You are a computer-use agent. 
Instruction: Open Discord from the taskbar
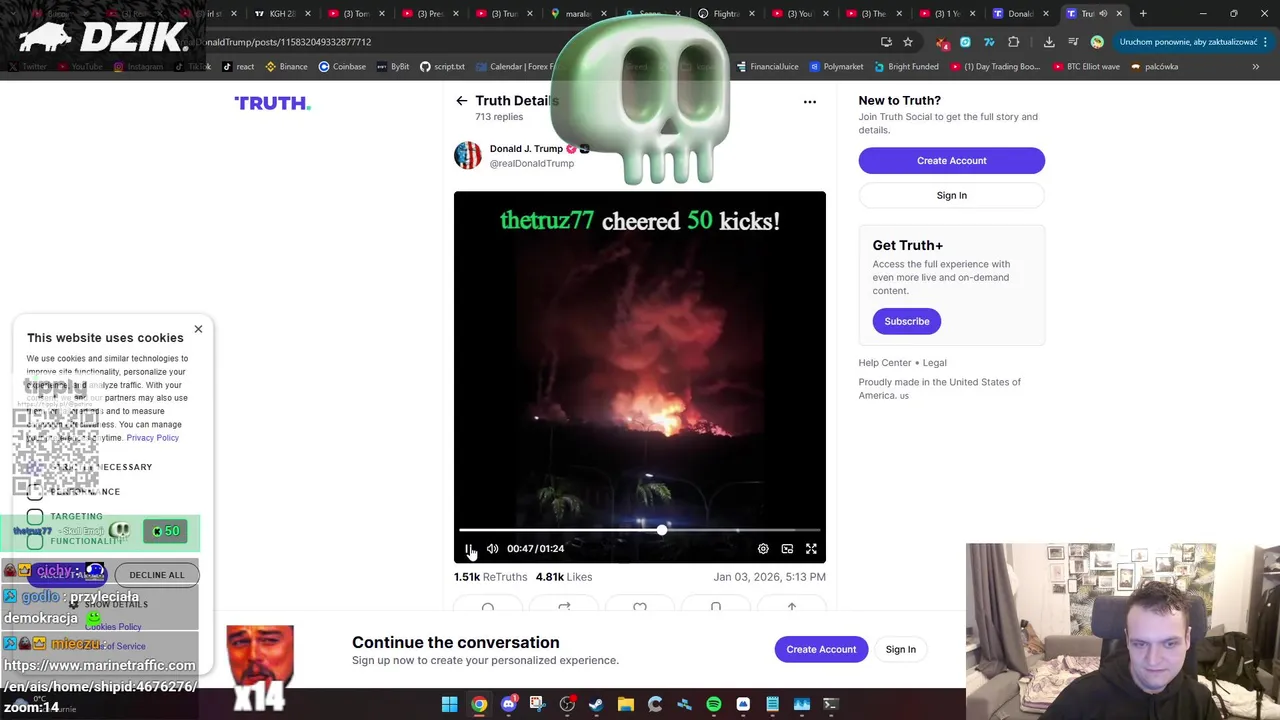[508, 704]
